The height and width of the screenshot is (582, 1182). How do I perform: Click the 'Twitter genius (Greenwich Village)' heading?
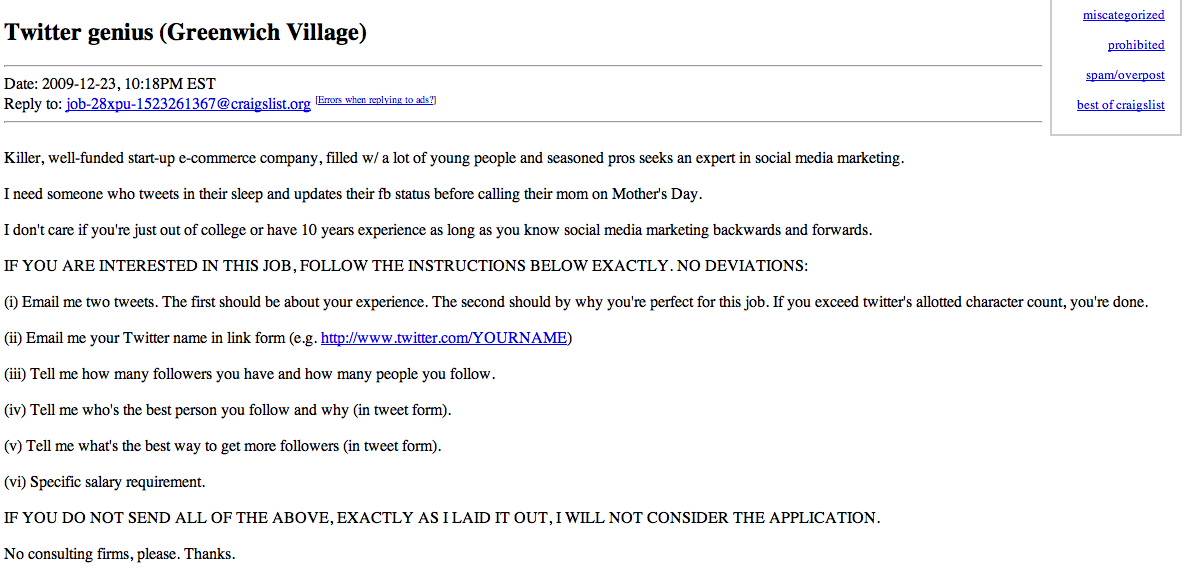tap(186, 32)
